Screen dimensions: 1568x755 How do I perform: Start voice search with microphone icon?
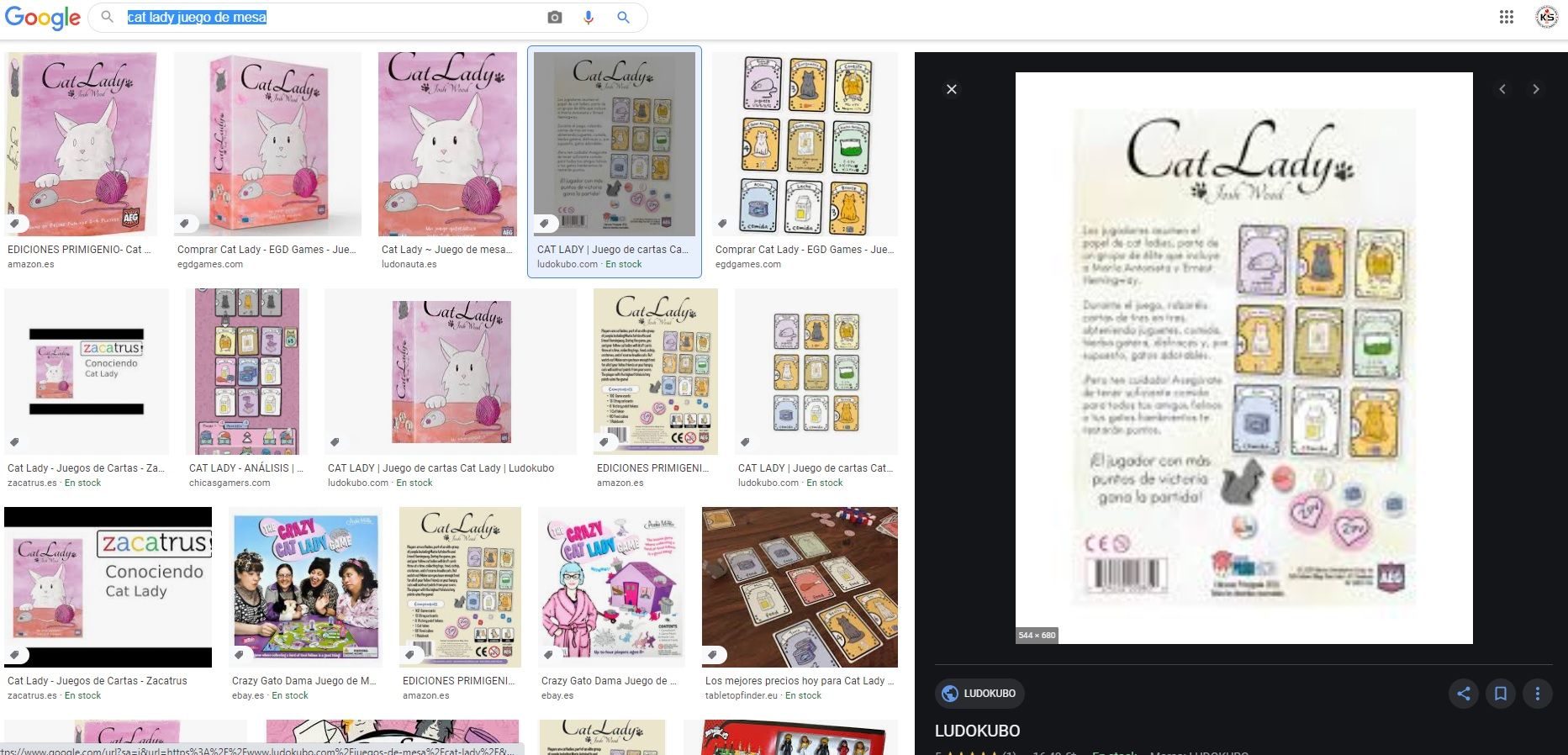pyautogui.click(x=589, y=18)
